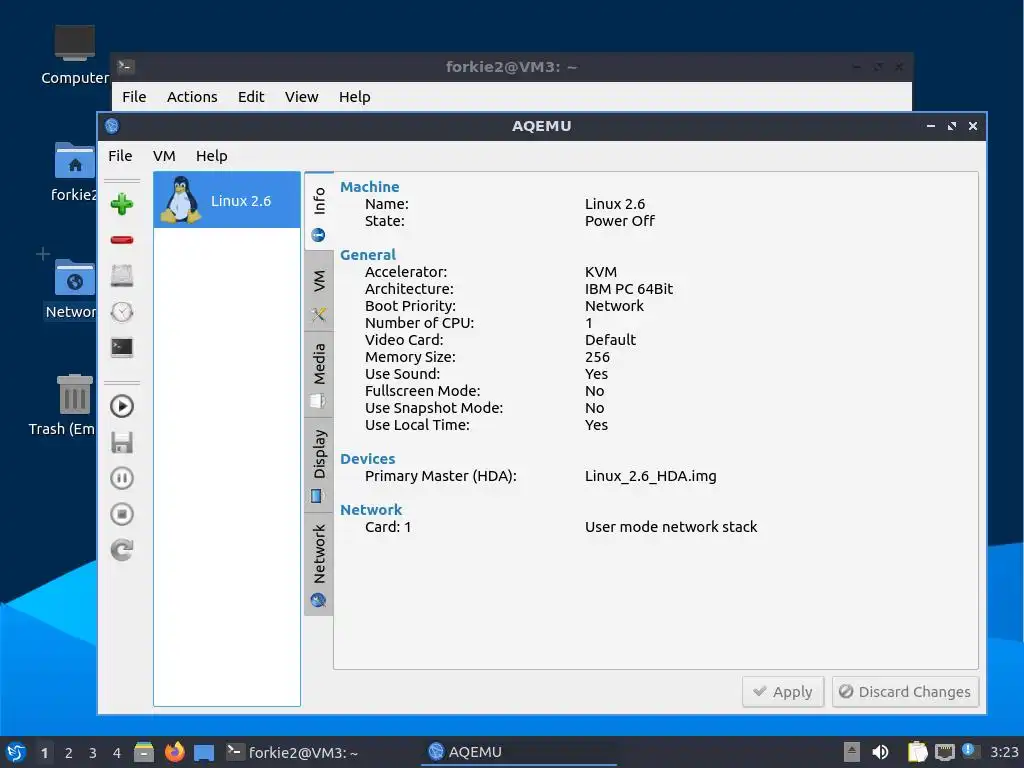The height and width of the screenshot is (768, 1024).
Task: Add a new VM with the green plus icon
Action: click(121, 204)
